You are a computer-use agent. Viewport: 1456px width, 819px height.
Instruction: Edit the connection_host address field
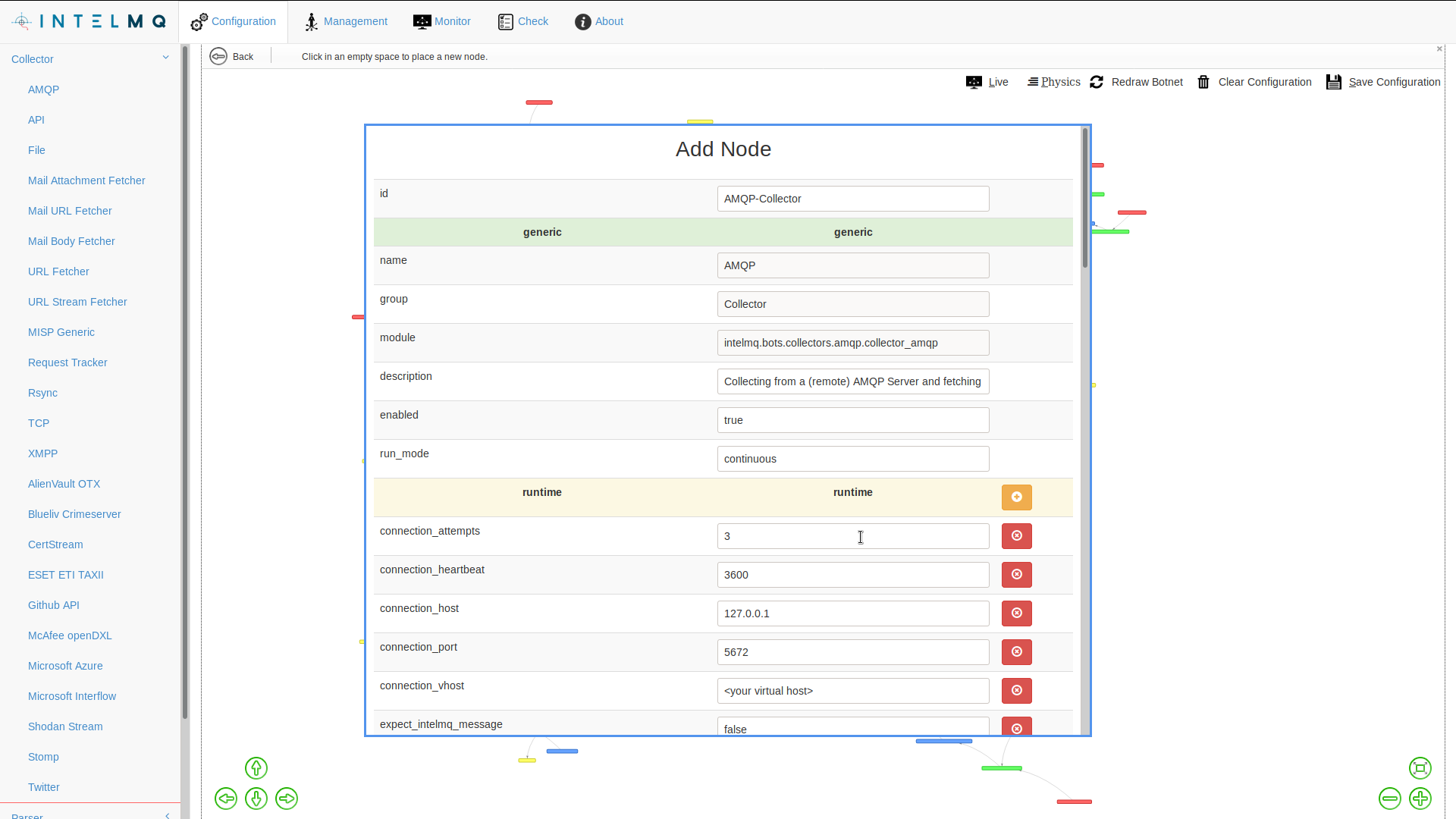click(x=853, y=613)
